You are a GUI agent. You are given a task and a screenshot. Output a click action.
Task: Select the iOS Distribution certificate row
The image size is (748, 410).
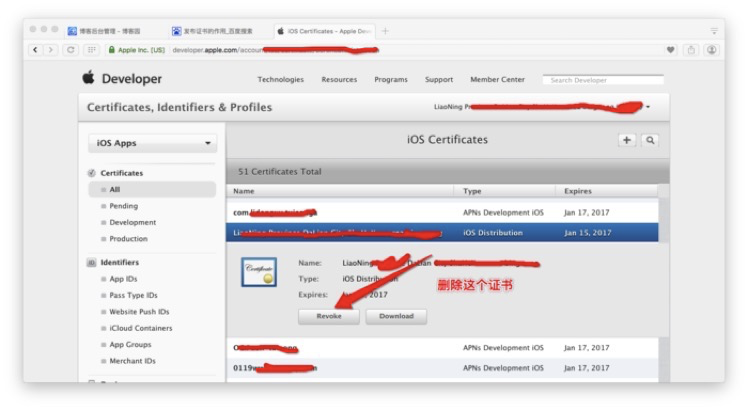tap(442, 232)
